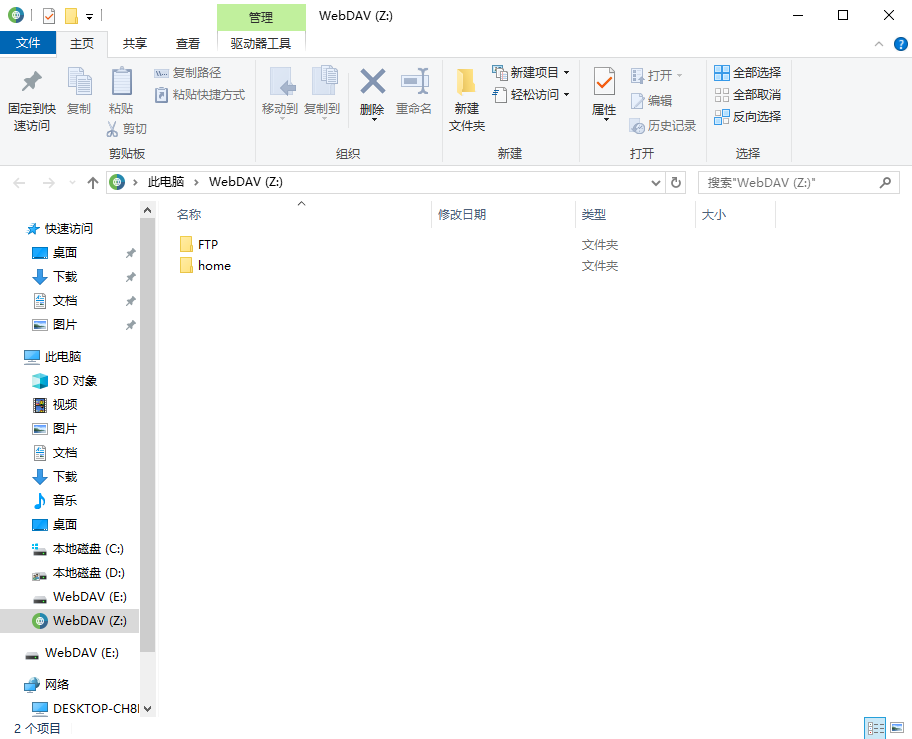Image resolution: width=912 pixels, height=739 pixels.
Task: Open the 轻松访问 dropdown menu
Action: tap(567, 95)
